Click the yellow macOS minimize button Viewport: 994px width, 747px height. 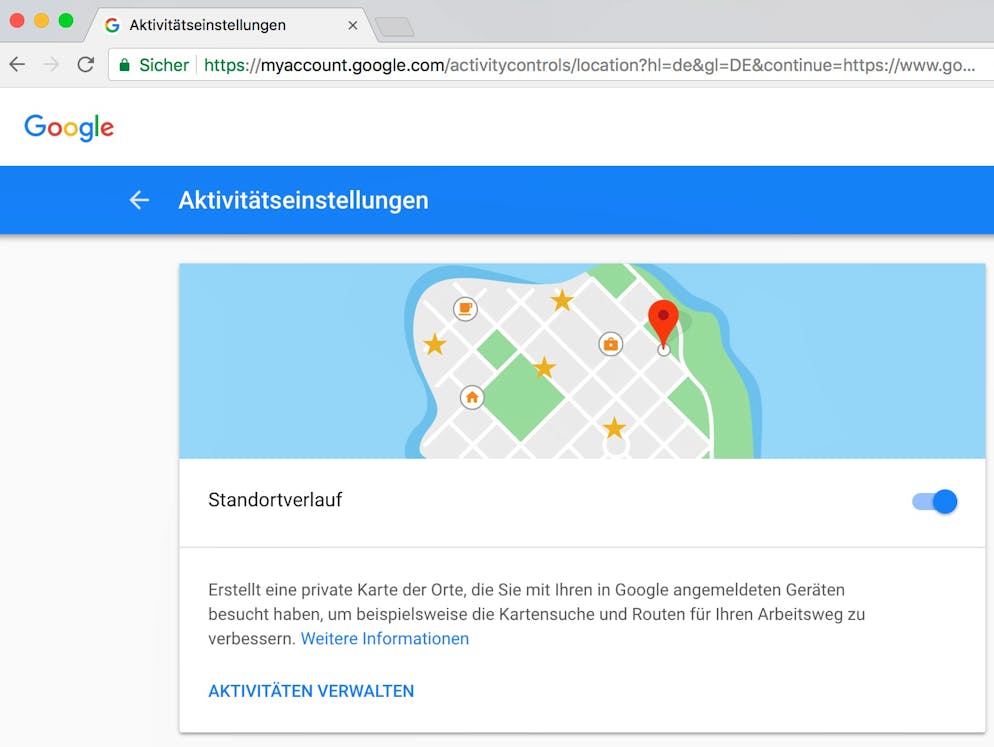click(42, 21)
